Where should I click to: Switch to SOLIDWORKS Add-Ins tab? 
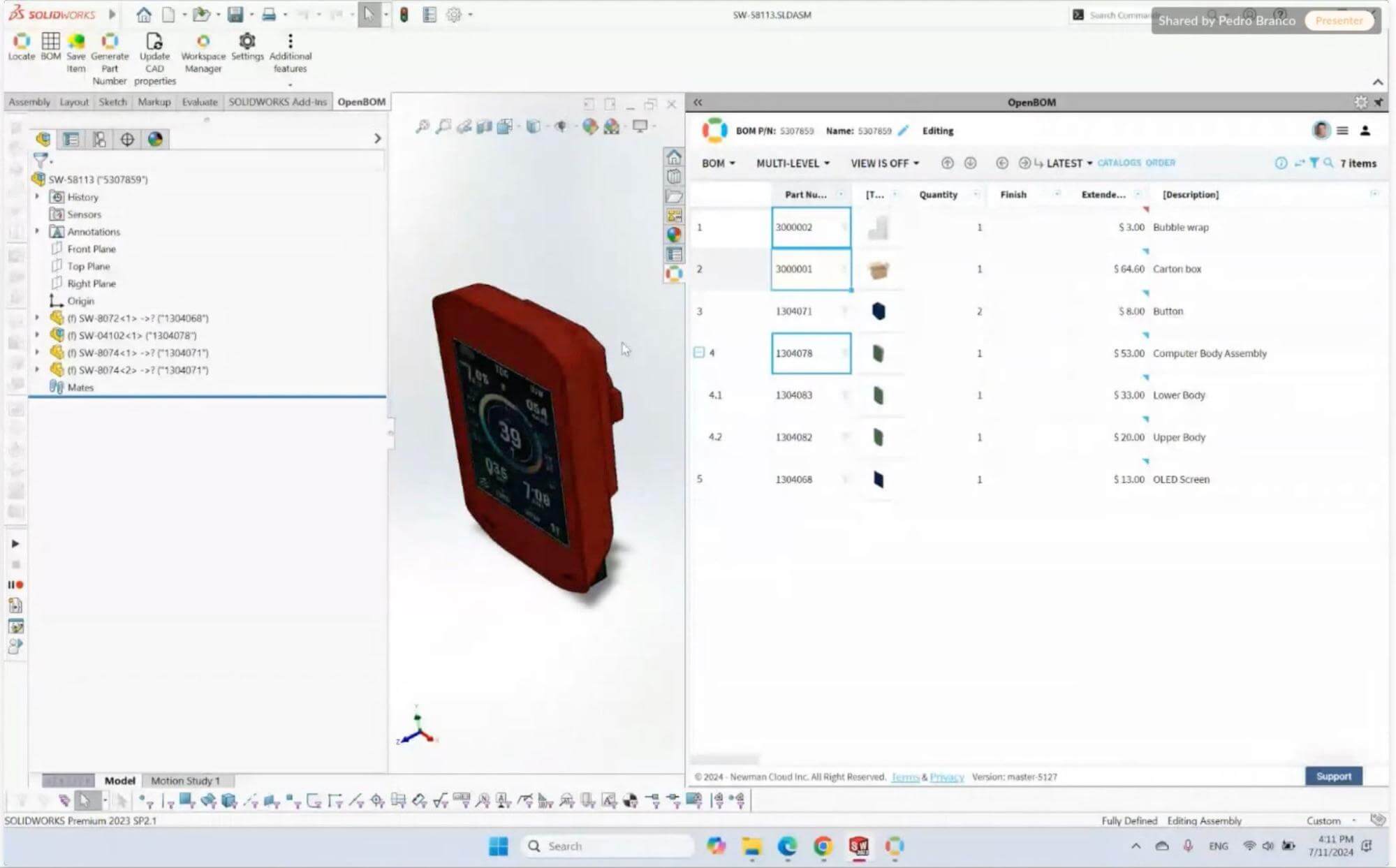[x=277, y=102]
